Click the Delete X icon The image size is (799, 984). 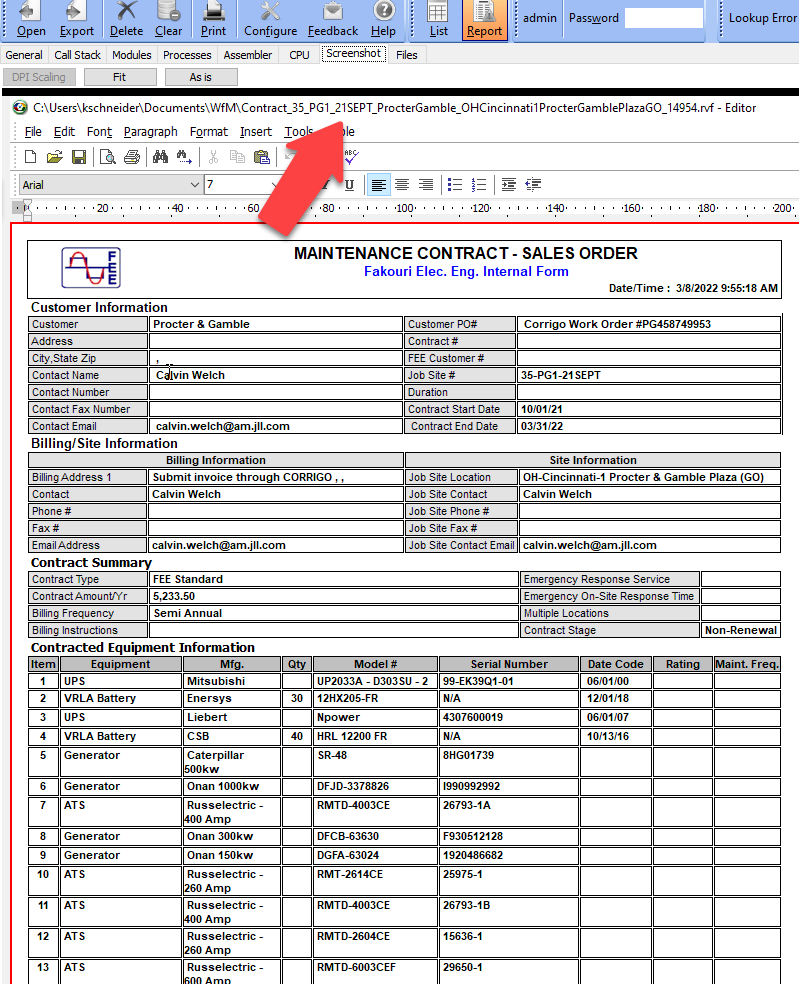coord(126,19)
